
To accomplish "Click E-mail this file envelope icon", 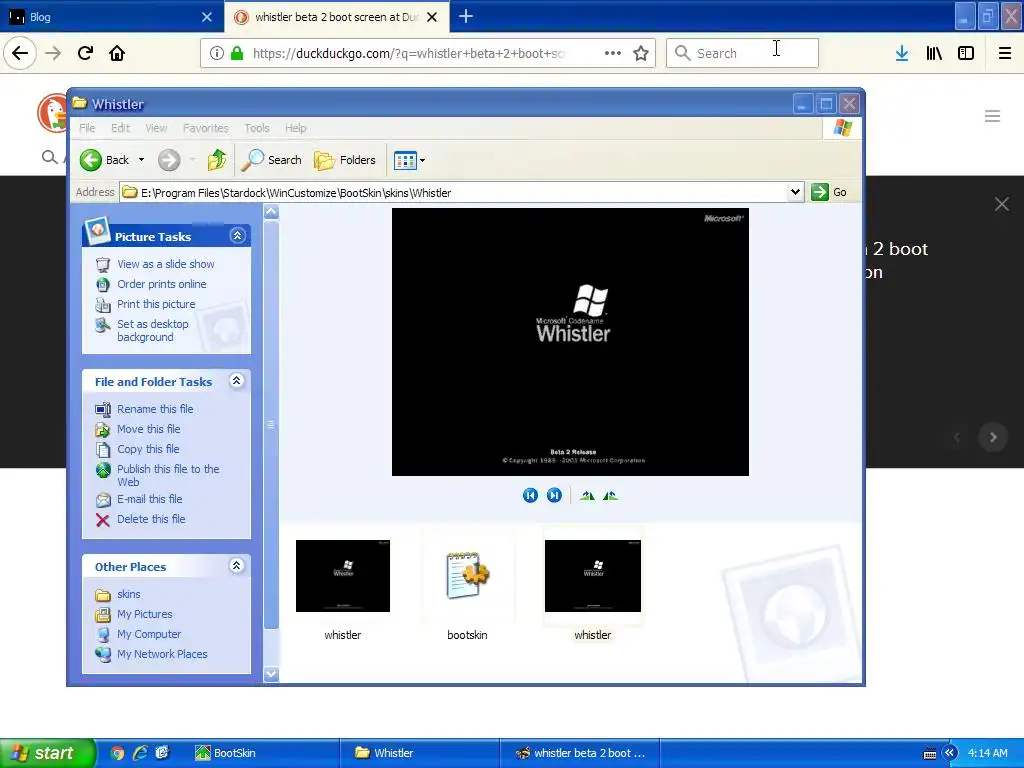I will tap(103, 500).
